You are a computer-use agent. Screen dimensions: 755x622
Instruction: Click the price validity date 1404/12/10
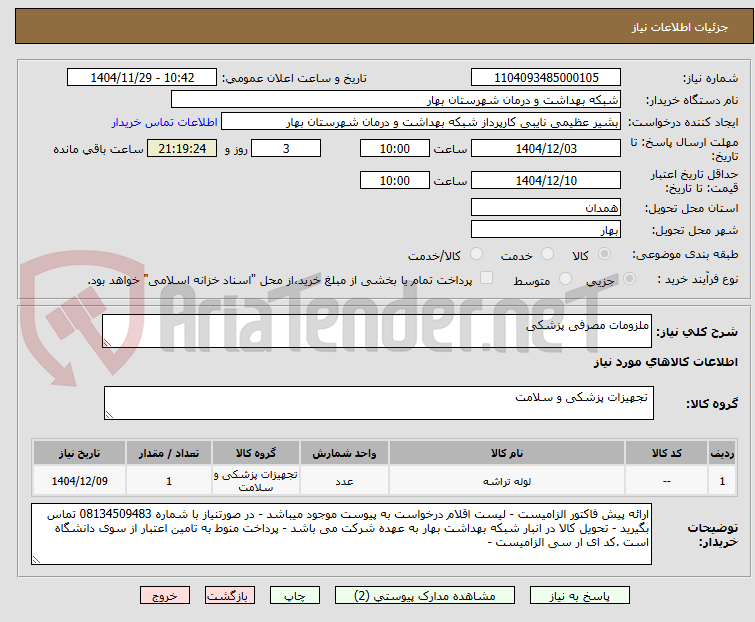tap(546, 181)
